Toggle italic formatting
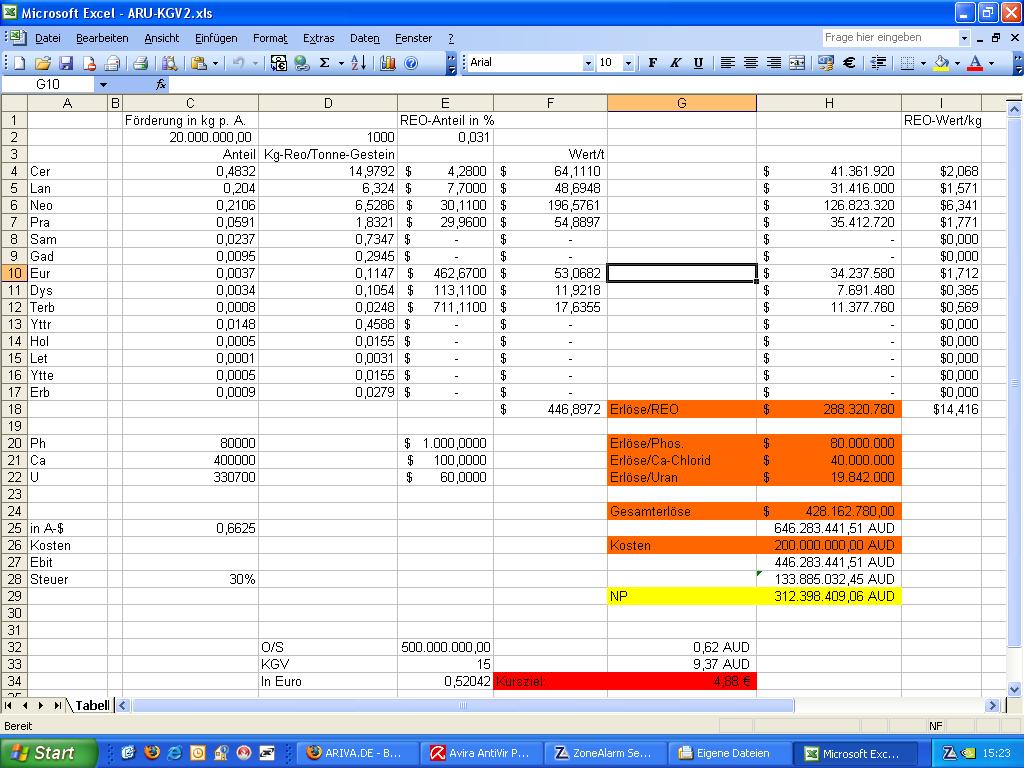Viewport: 1024px width, 768px height. tap(674, 63)
